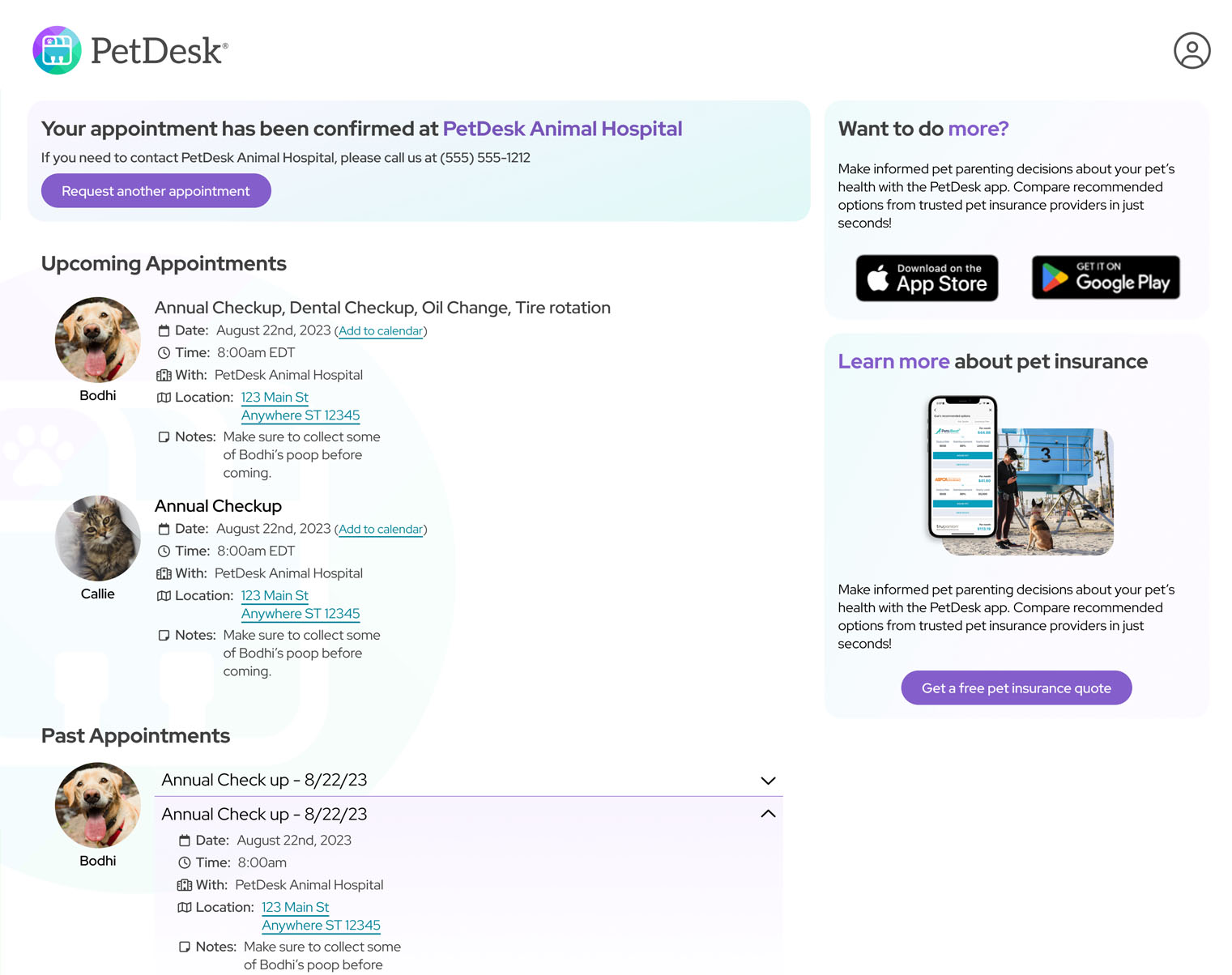Click hospital icon in Callie's appointment
Screen dimensions: 1232x975
tap(164, 574)
